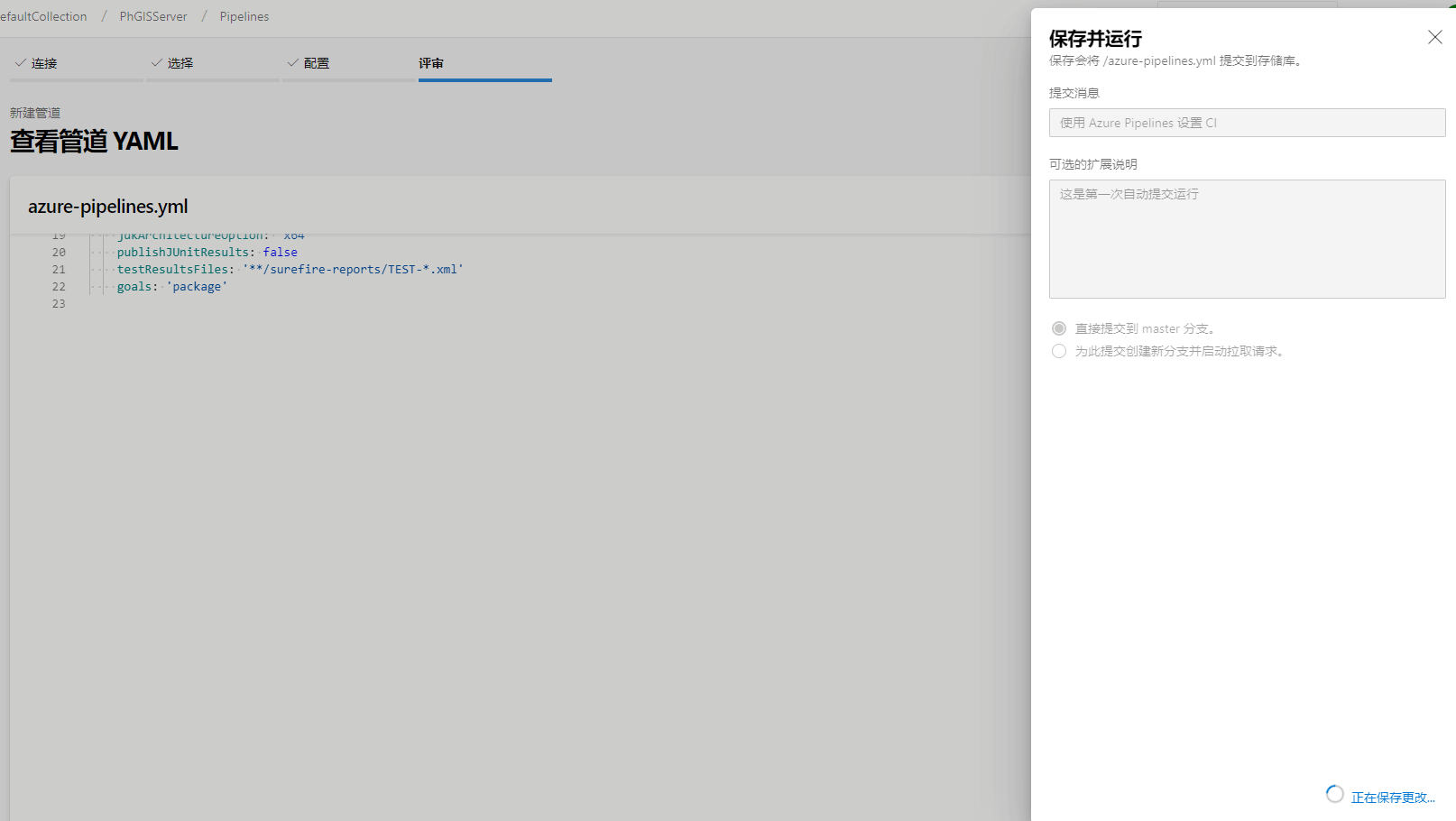Viewport: 1456px width, 821px height.
Task: Click the saving progress spinner icon
Action: pyautogui.click(x=1334, y=794)
